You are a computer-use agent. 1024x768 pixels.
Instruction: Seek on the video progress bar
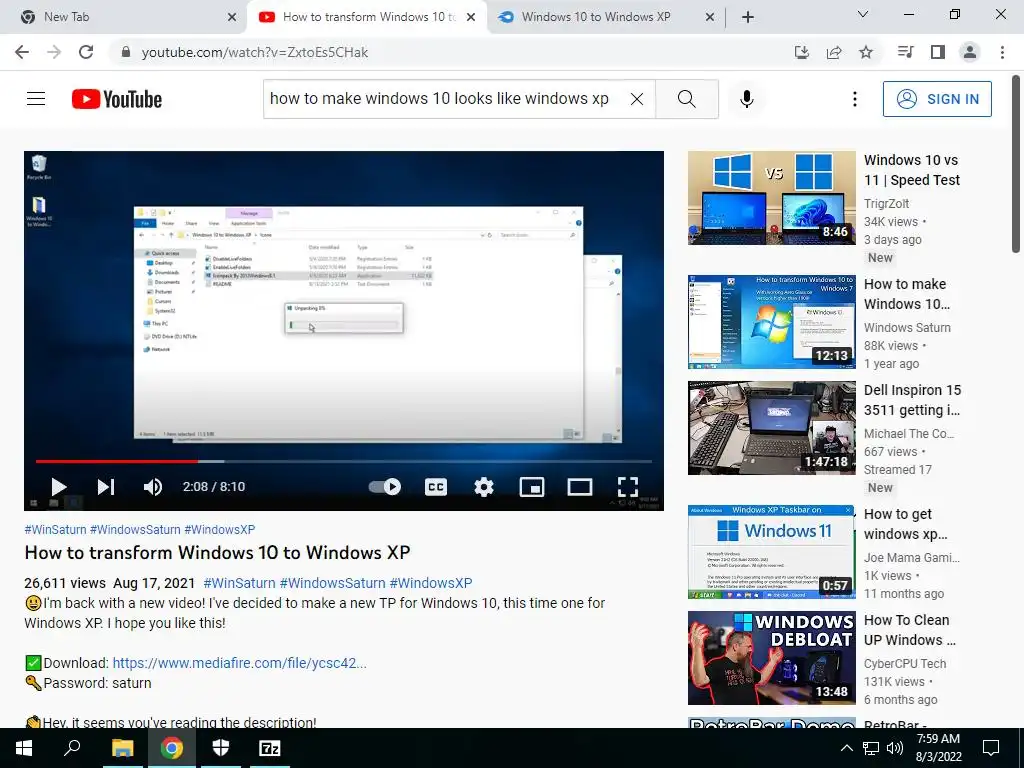[344, 461]
